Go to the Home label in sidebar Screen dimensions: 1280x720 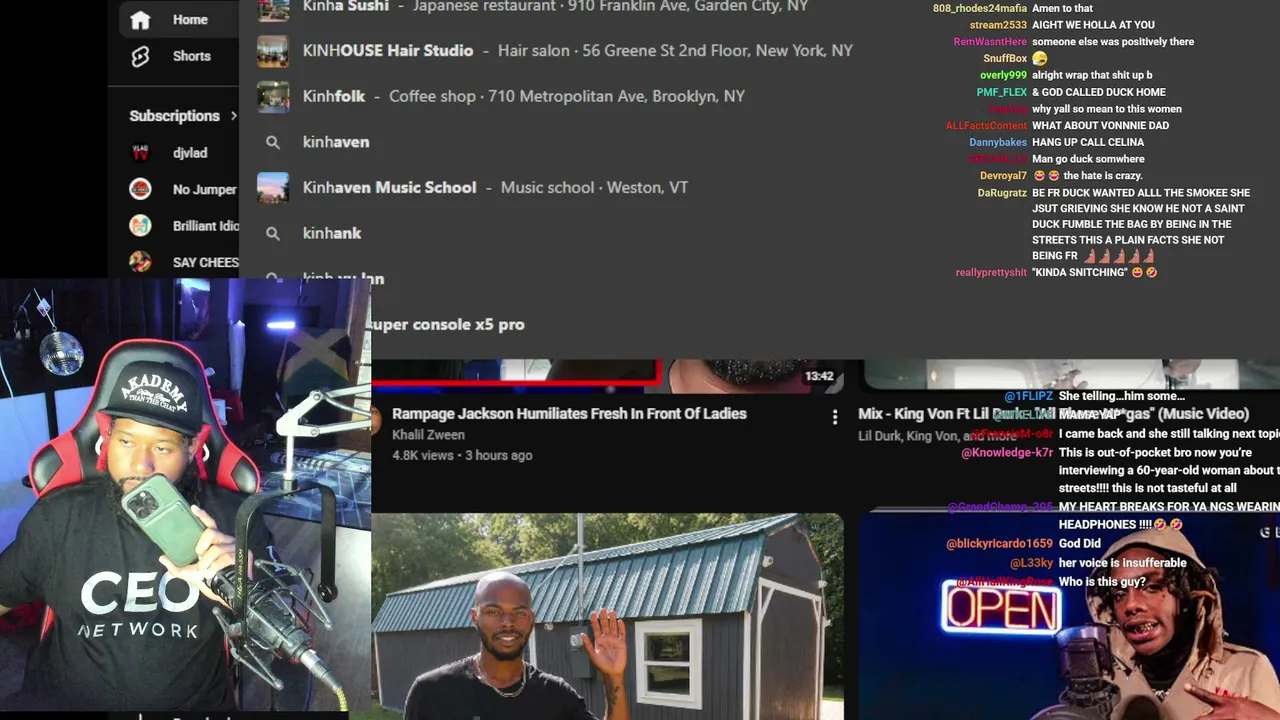click(190, 20)
